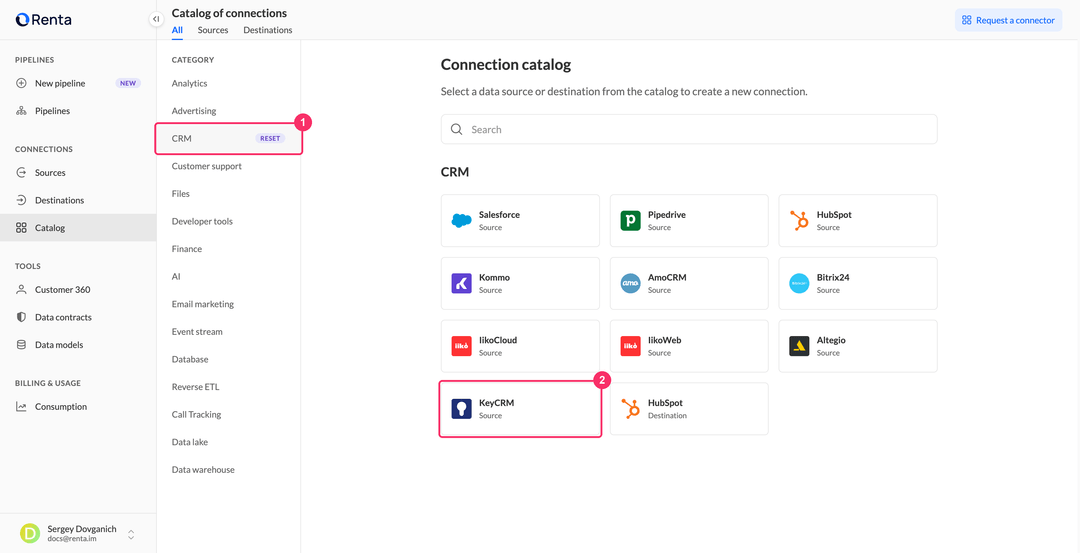Click the Bitrix24 logo icon
The width and height of the screenshot is (1080, 553).
coord(799,283)
